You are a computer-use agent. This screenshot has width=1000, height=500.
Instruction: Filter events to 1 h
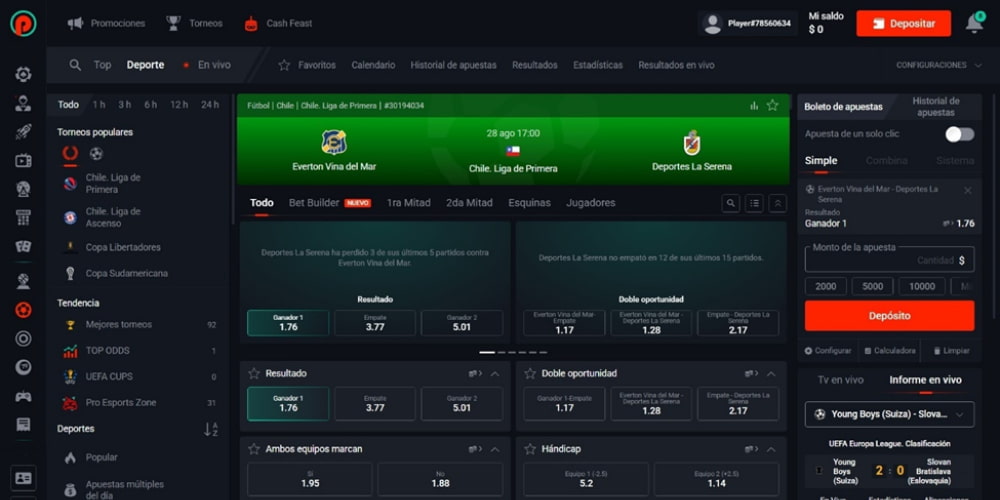[99, 105]
